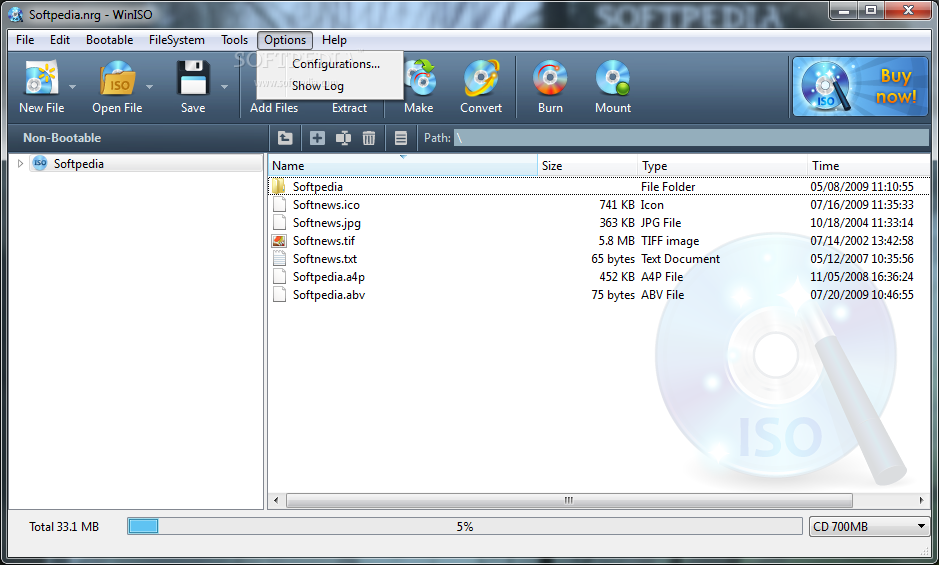939x565 pixels.
Task: Click the Path input field
Action: tap(691, 138)
